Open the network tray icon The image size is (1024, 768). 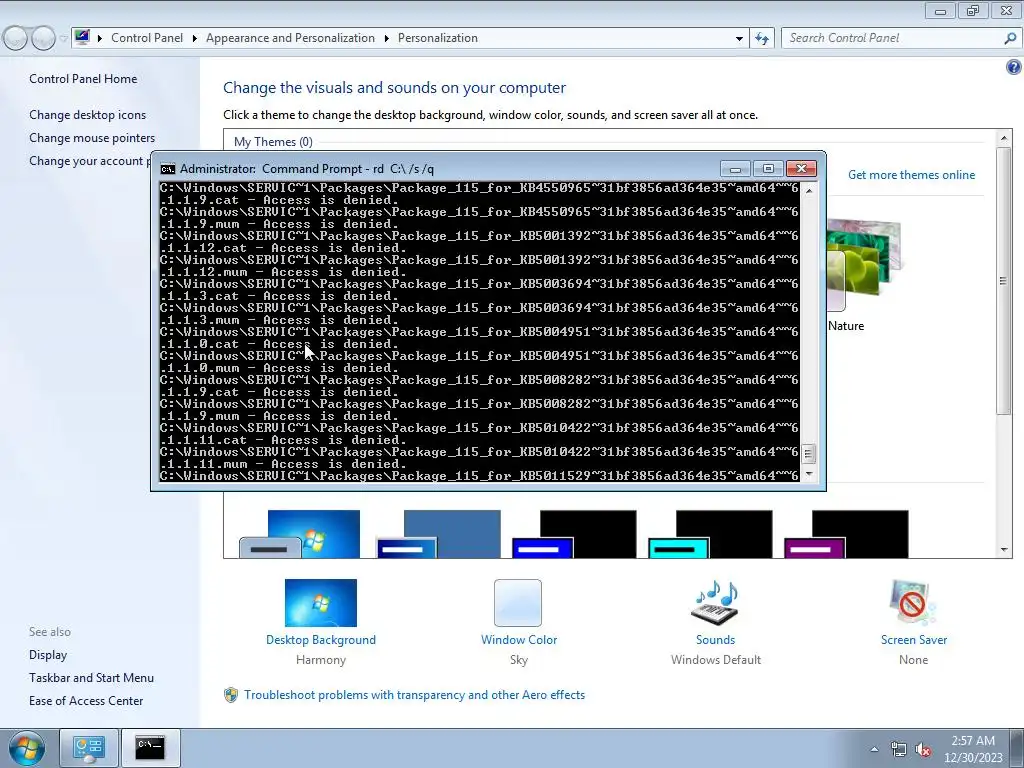click(x=899, y=749)
